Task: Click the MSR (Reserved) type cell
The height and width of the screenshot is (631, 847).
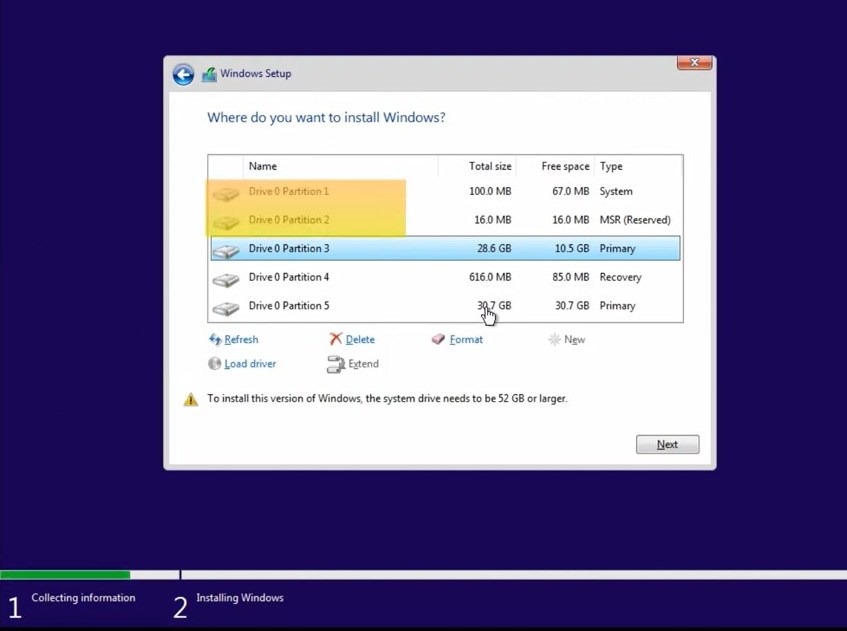Action: [x=635, y=220]
